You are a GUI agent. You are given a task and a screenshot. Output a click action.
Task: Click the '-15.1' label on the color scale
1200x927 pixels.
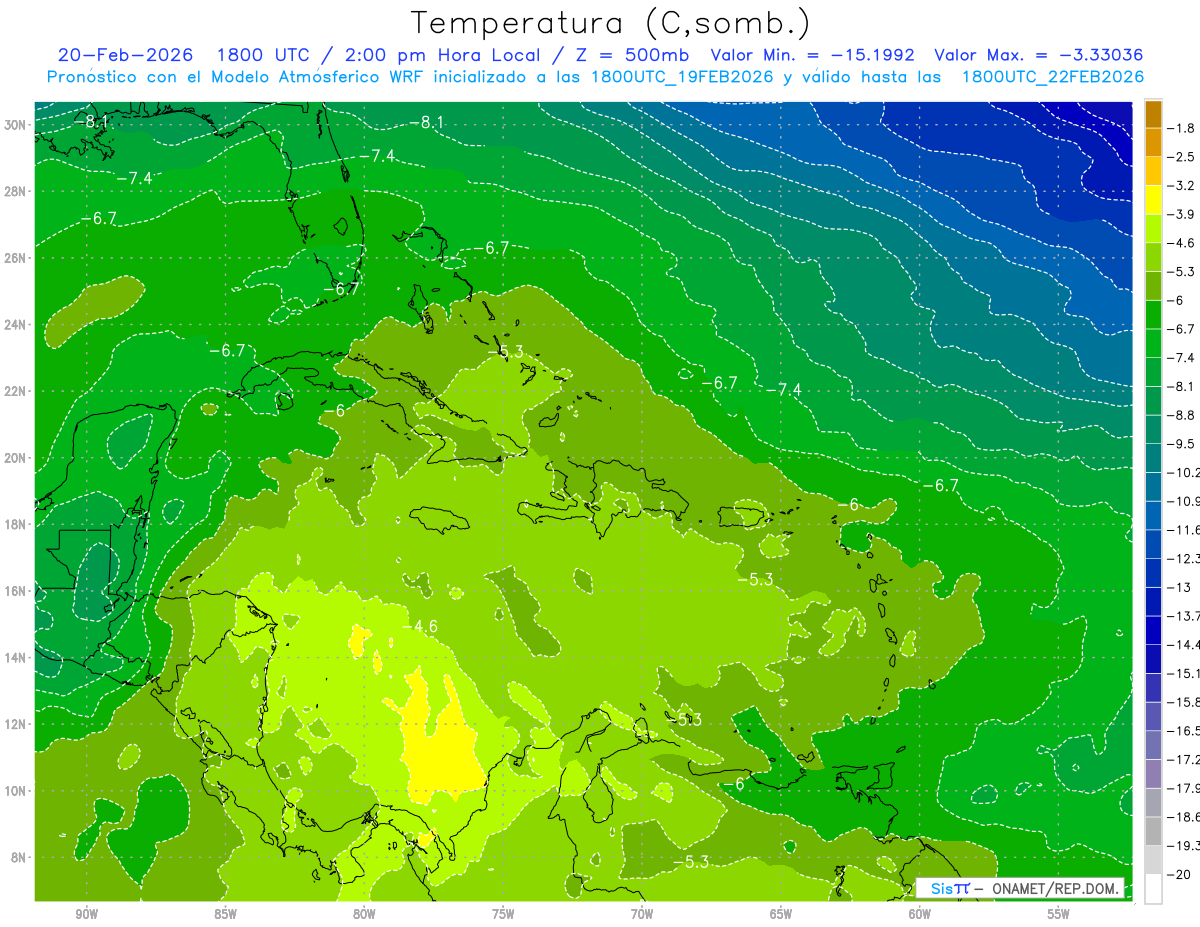tap(1183, 673)
